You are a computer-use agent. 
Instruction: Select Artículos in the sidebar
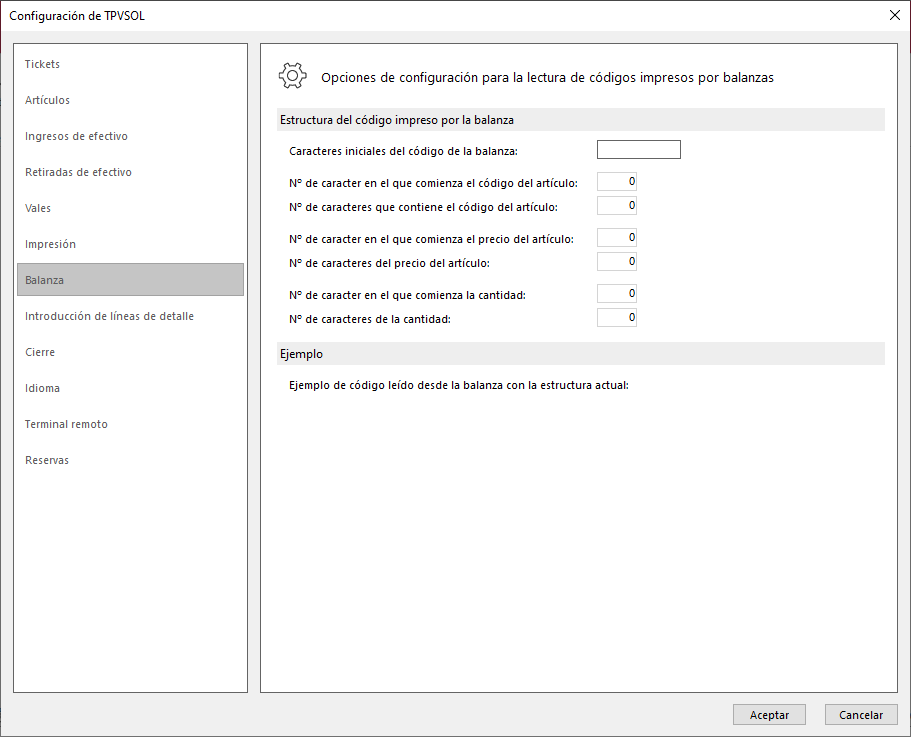click(x=130, y=100)
